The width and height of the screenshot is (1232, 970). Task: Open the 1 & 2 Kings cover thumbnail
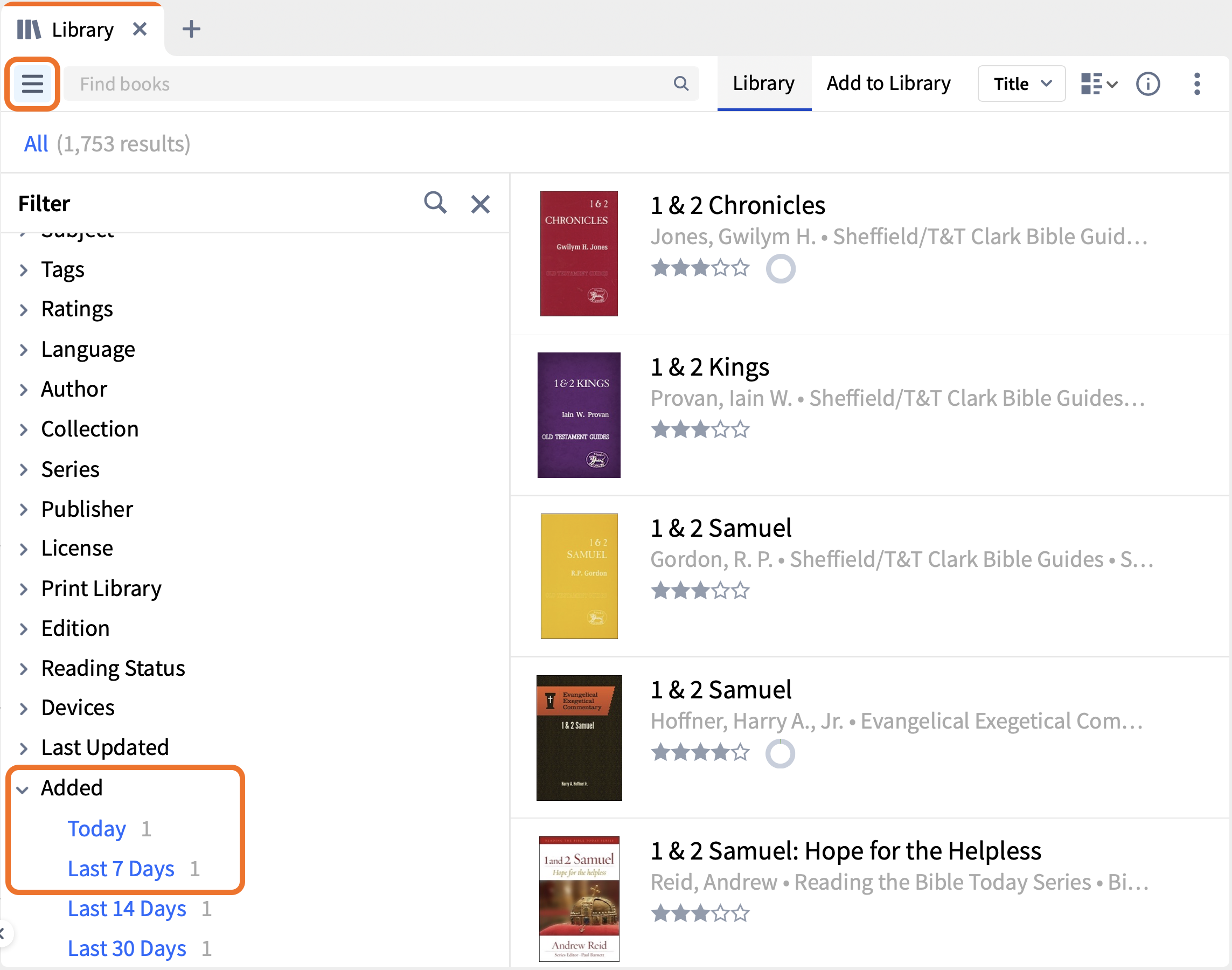click(x=579, y=415)
